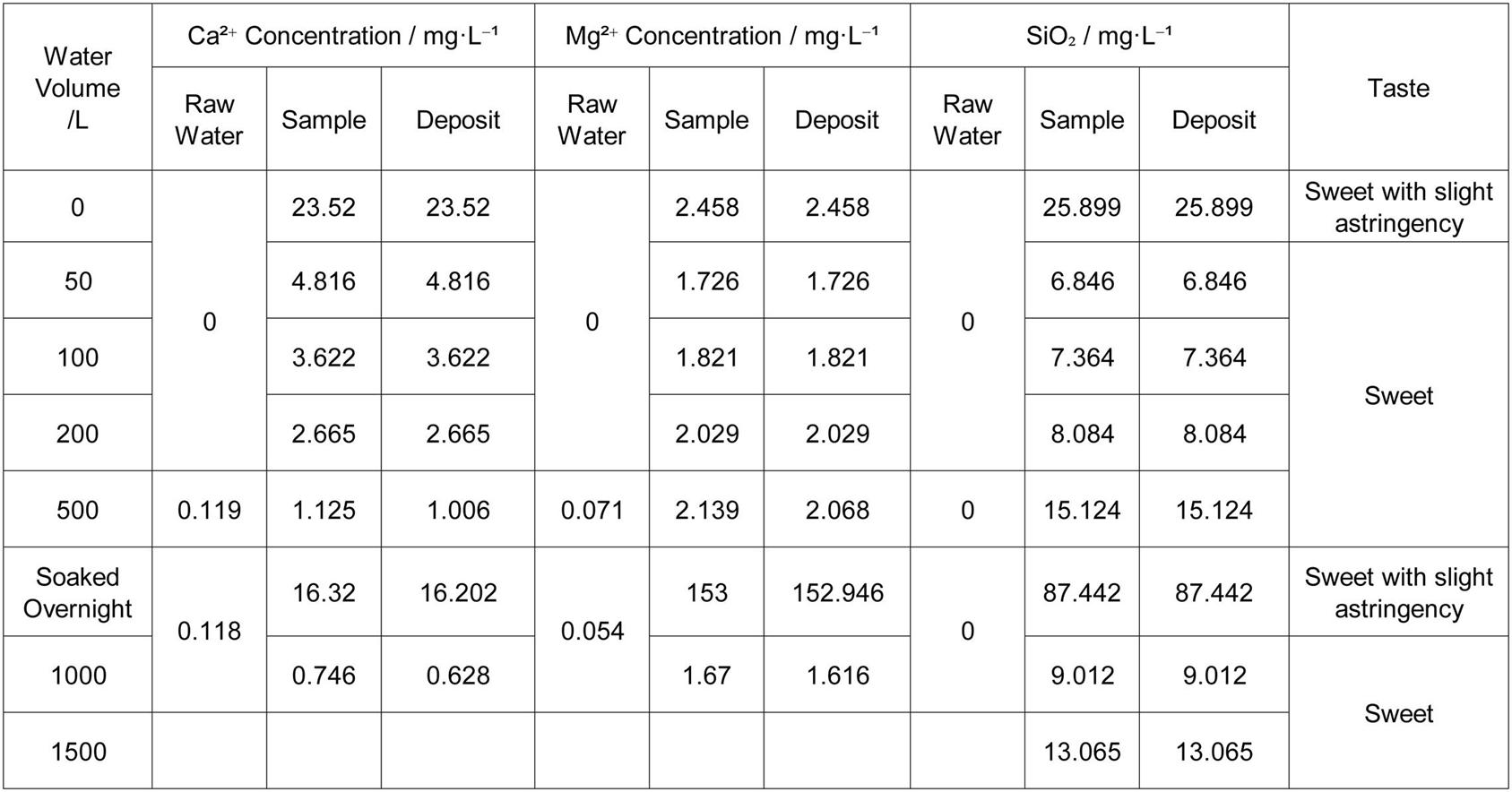Select the 500 water volume row label
This screenshot has width=1512, height=792.
[x=78, y=510]
